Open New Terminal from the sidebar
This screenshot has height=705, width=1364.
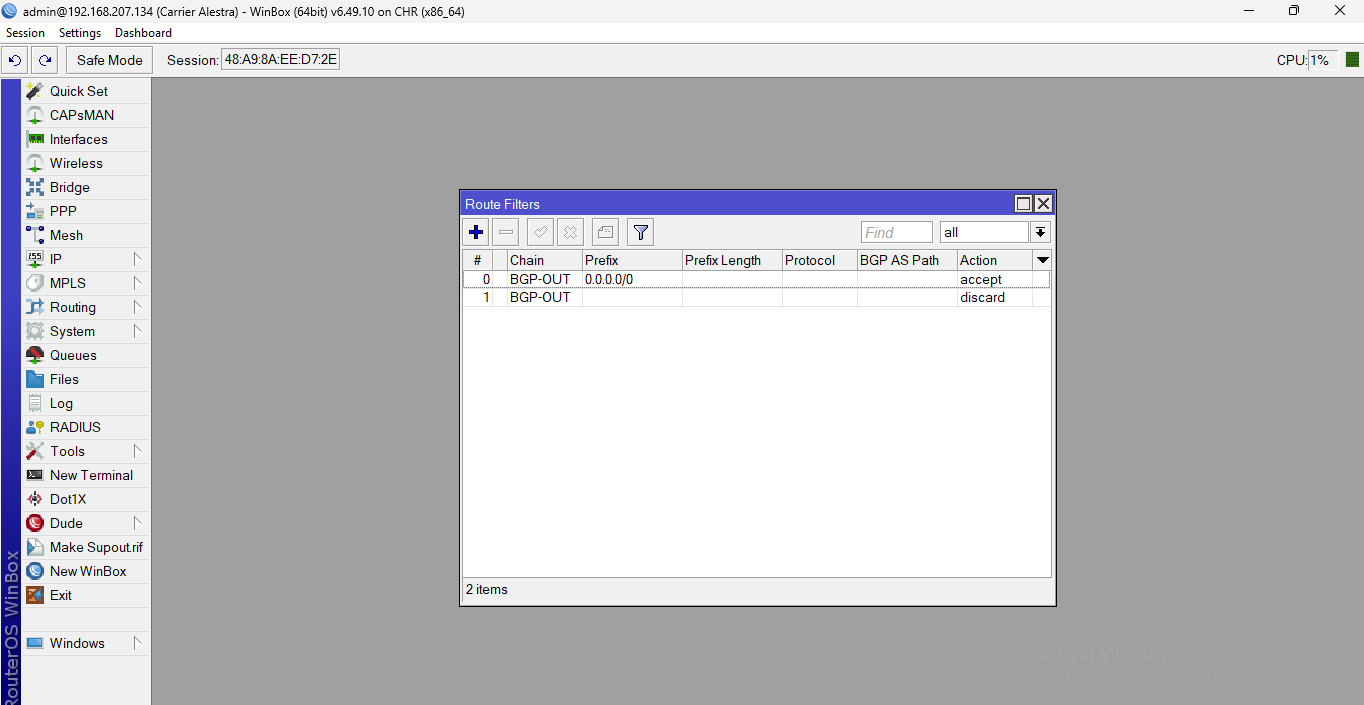(x=91, y=475)
